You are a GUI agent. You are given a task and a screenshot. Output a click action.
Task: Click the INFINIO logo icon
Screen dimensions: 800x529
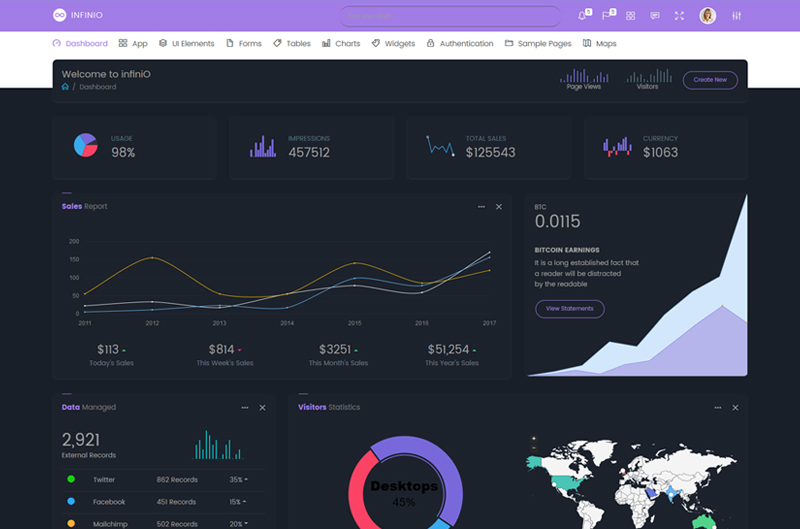pyautogui.click(x=59, y=16)
